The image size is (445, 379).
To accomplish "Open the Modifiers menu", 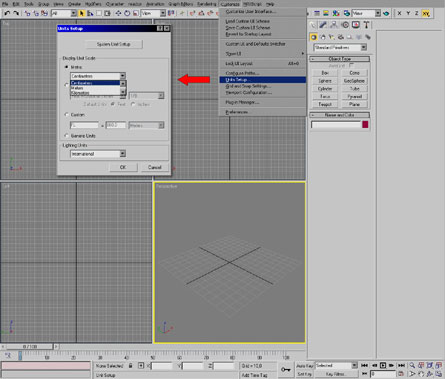I will click(93, 4).
